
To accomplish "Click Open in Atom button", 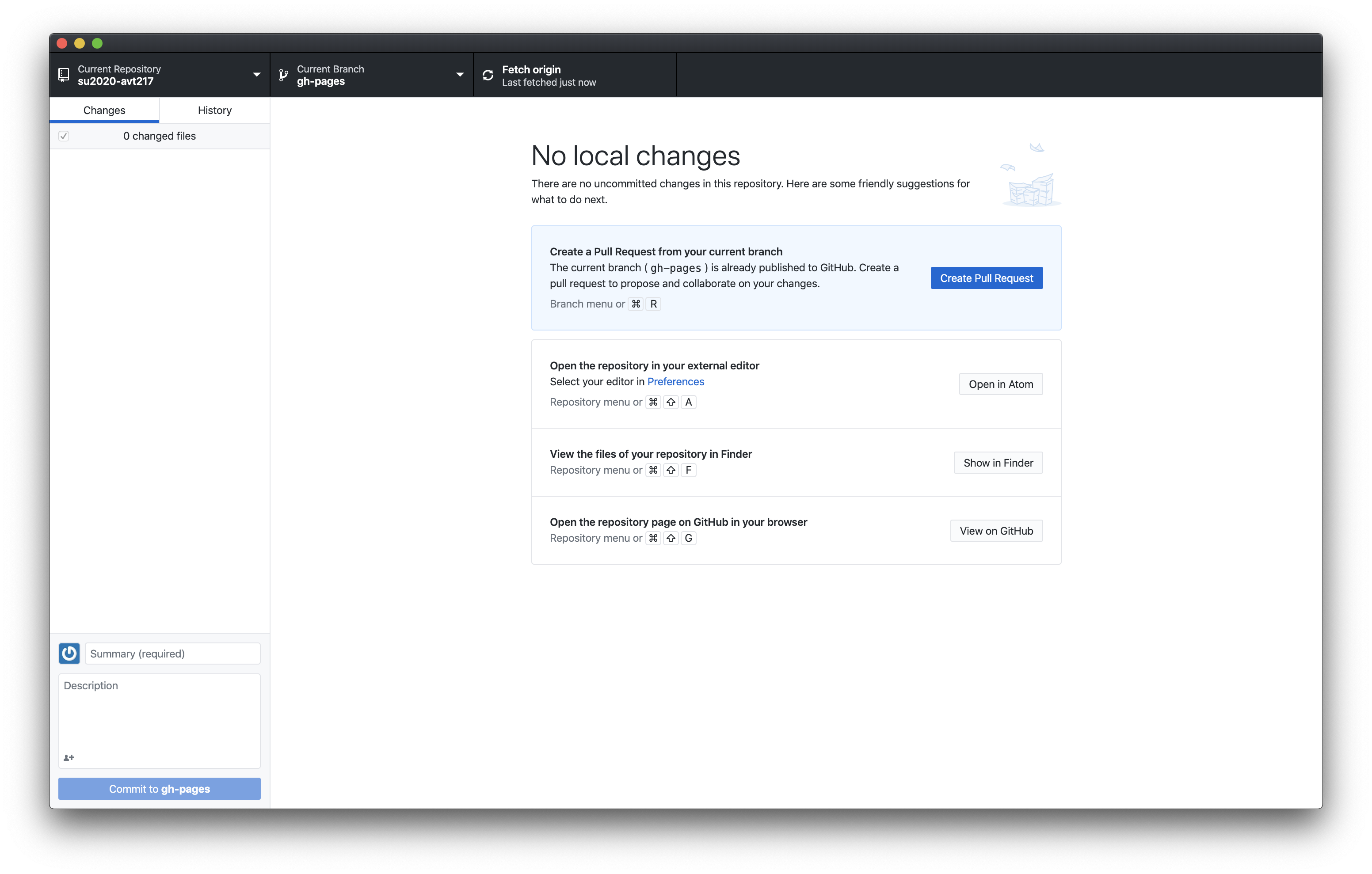I will pyautogui.click(x=1001, y=384).
